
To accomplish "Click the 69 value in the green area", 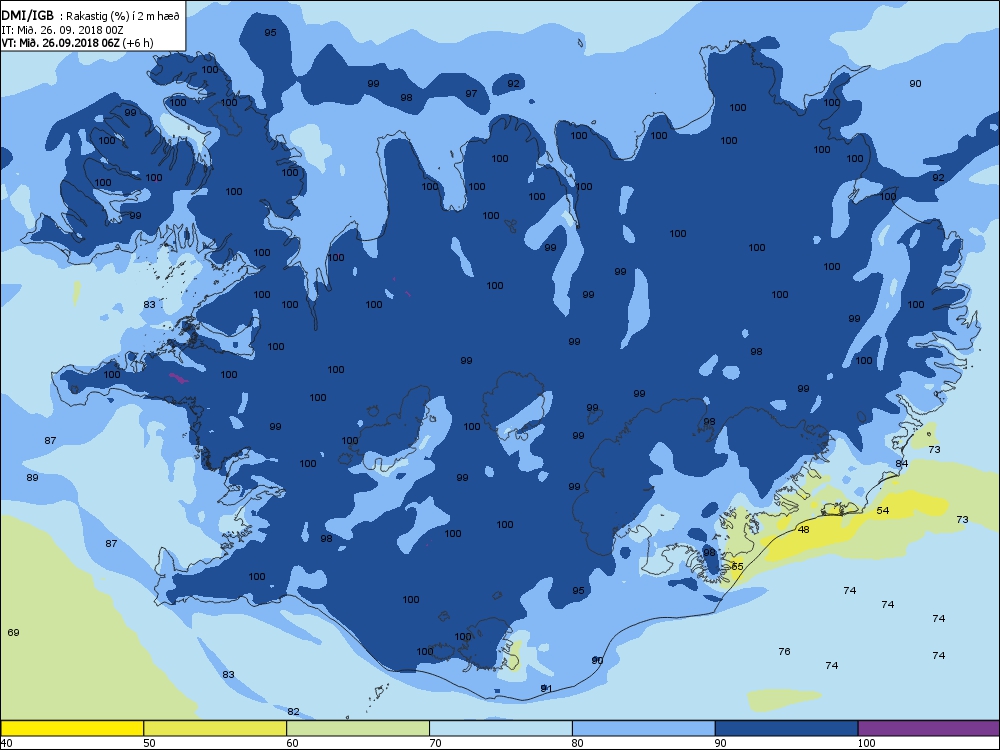I will point(13,633).
